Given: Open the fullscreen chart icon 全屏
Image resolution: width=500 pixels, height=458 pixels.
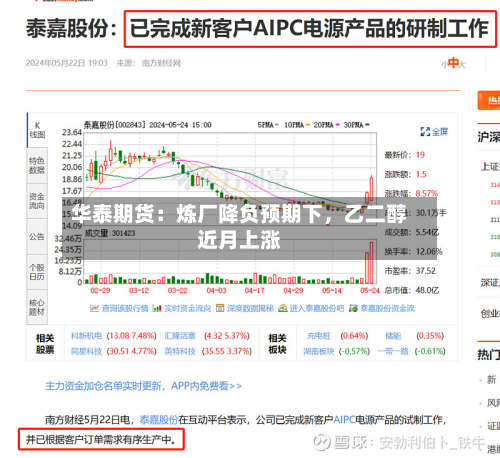Looking at the screenshot, I should point(434,132).
